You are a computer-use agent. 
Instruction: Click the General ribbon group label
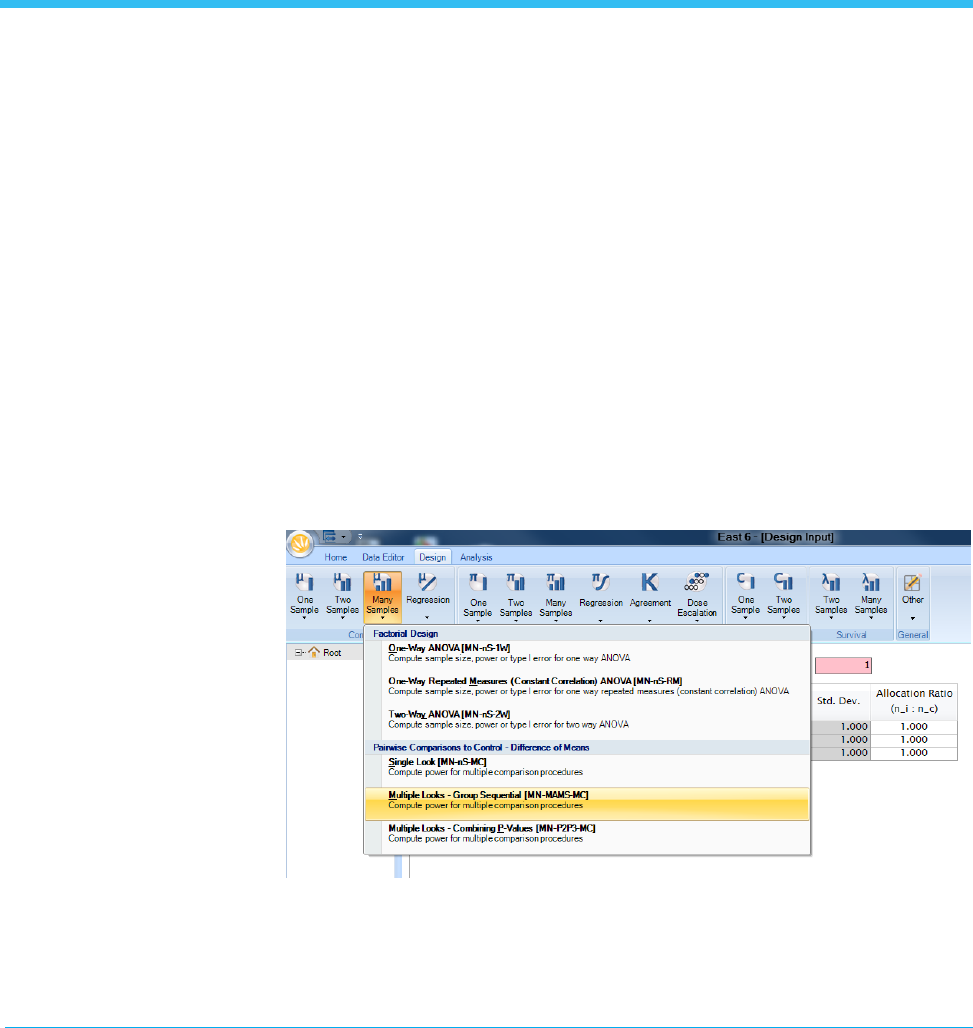(x=913, y=635)
